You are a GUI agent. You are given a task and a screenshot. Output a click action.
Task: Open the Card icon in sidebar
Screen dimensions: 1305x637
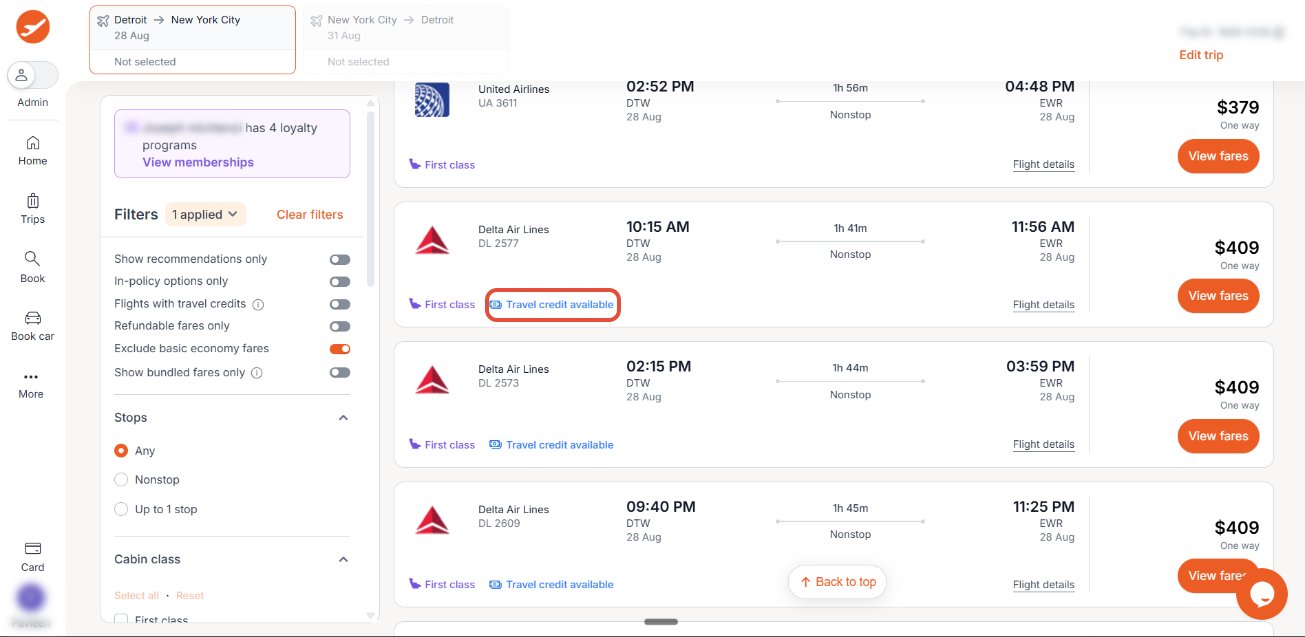[33, 549]
